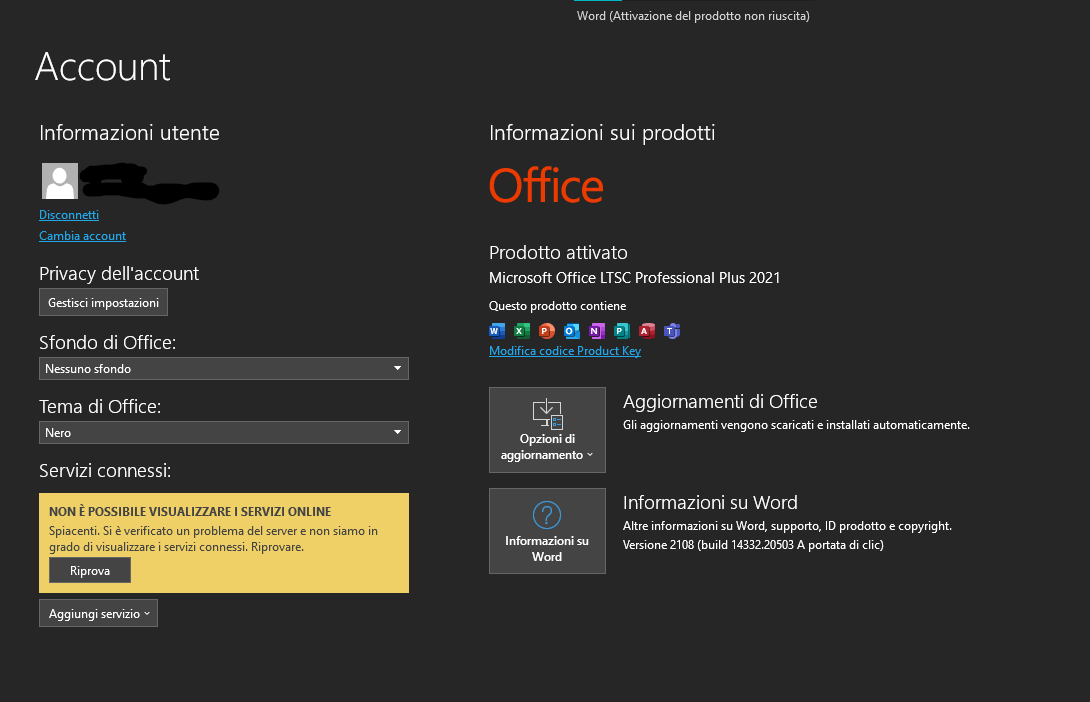Image resolution: width=1090 pixels, height=702 pixels.
Task: Click Riprova in the yellow warning box
Action: (90, 571)
